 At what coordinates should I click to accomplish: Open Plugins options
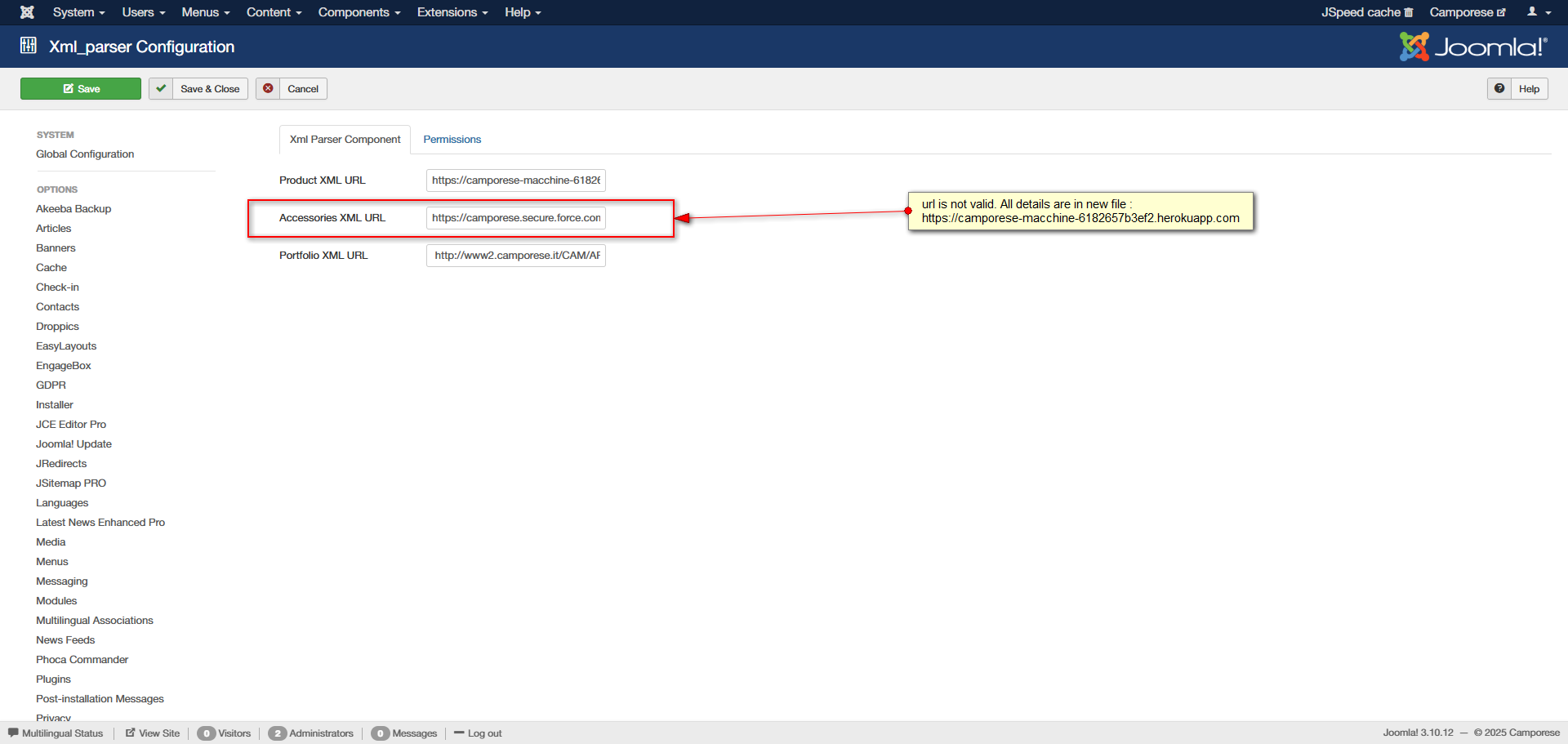[54, 679]
